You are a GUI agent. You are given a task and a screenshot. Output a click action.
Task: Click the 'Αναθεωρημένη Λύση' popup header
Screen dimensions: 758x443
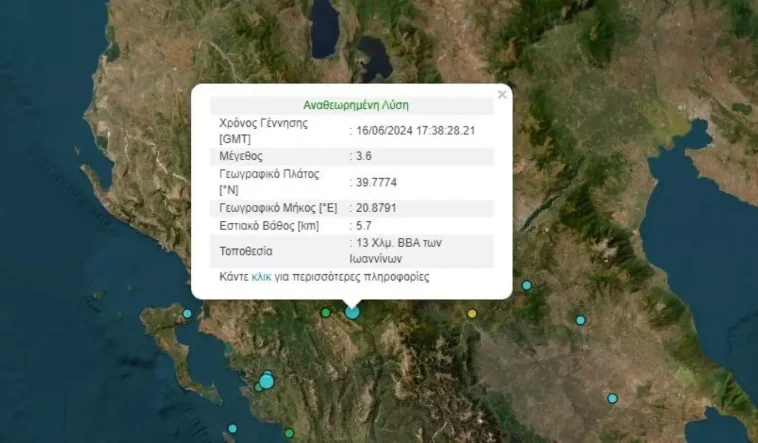[x=356, y=104]
